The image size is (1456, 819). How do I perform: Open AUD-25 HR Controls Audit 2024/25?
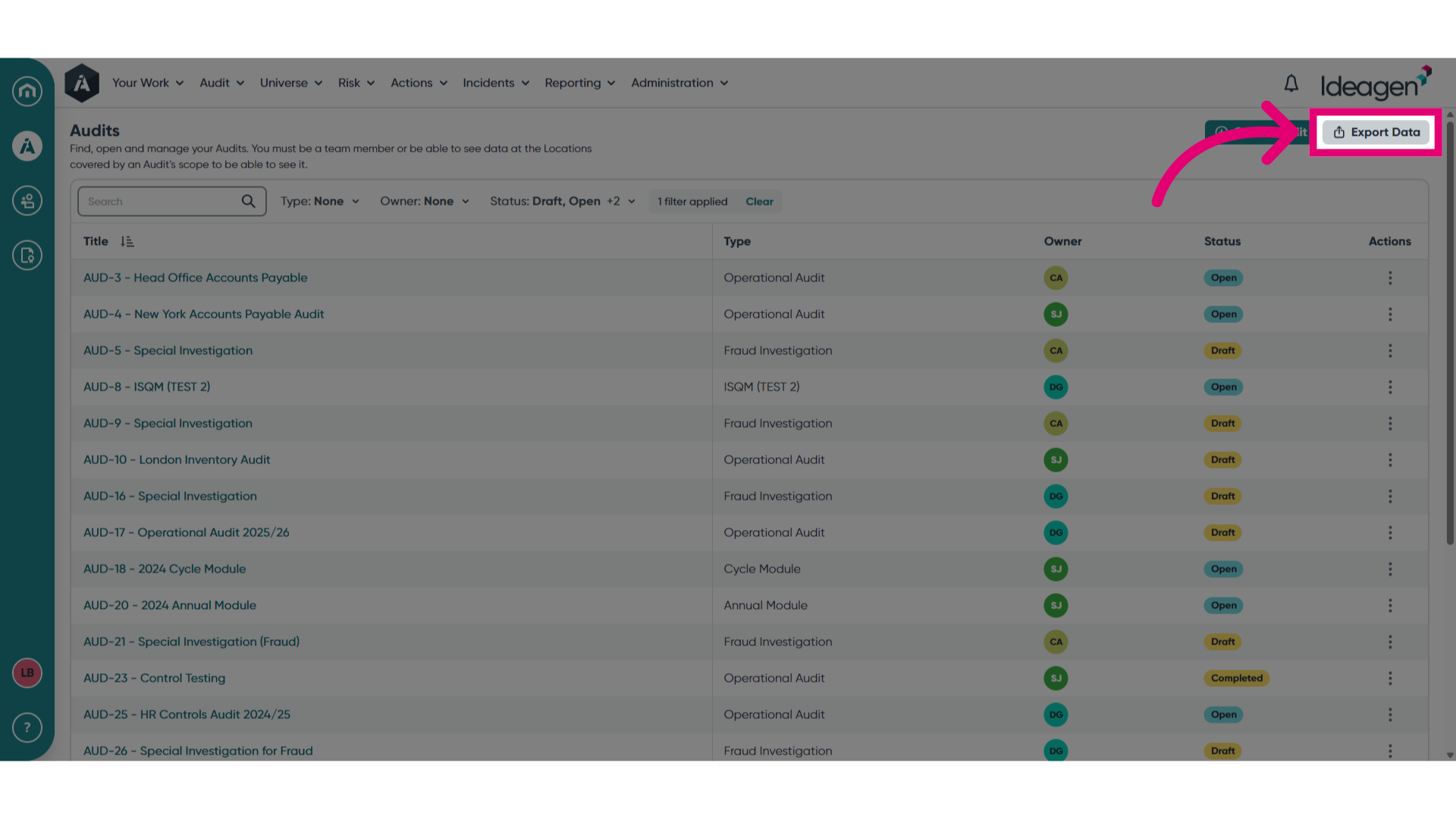(x=187, y=714)
